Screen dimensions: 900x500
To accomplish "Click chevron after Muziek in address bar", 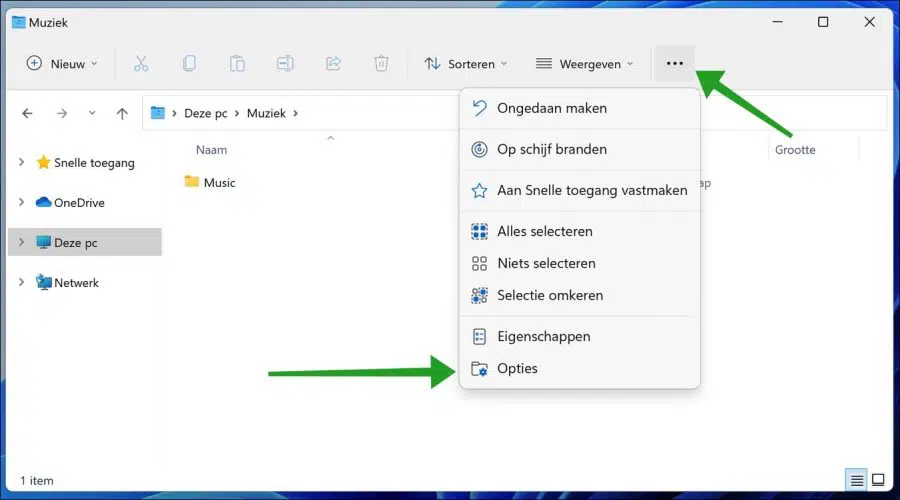I will click(296, 113).
